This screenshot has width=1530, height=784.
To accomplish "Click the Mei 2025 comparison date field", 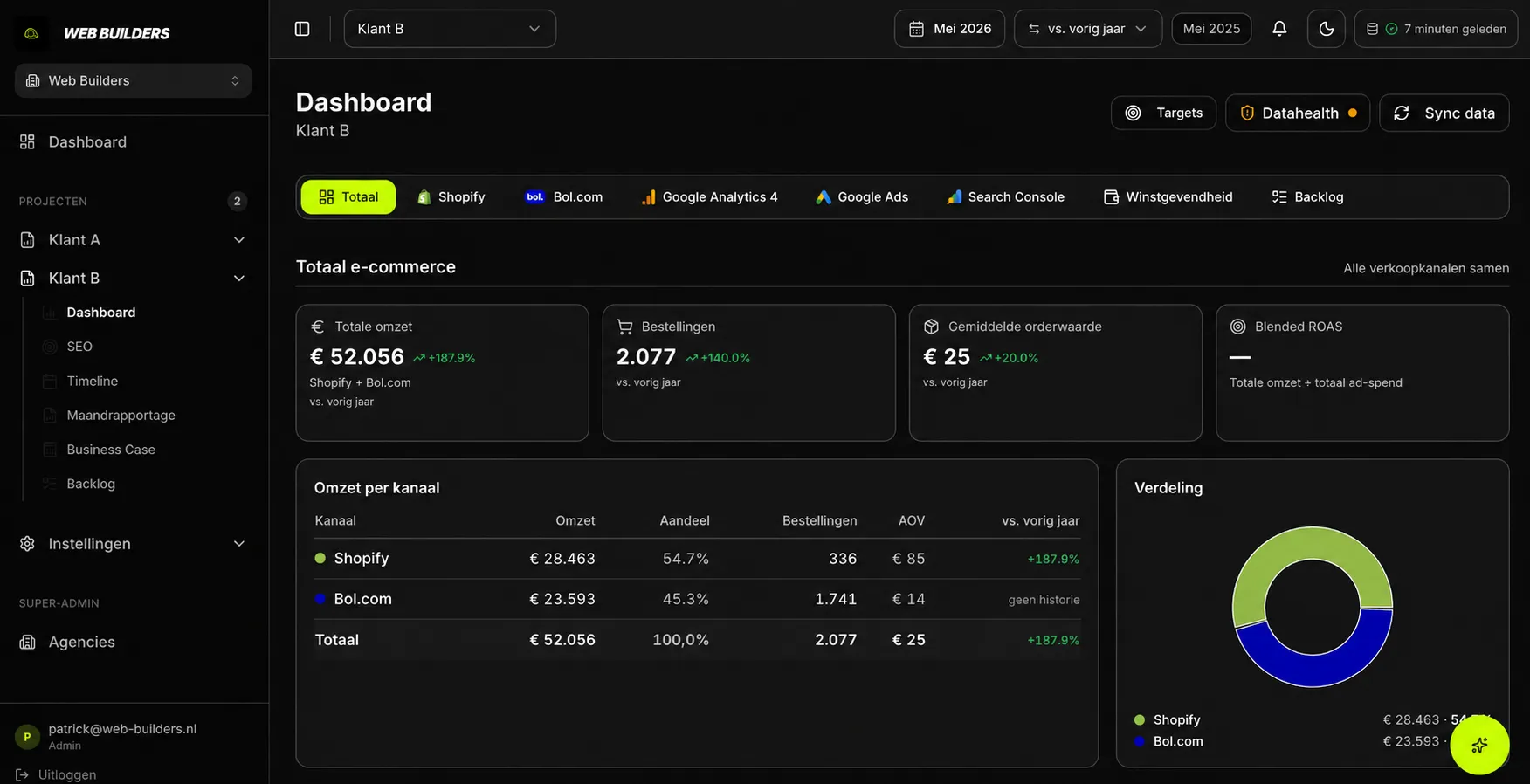I will 1211,29.
